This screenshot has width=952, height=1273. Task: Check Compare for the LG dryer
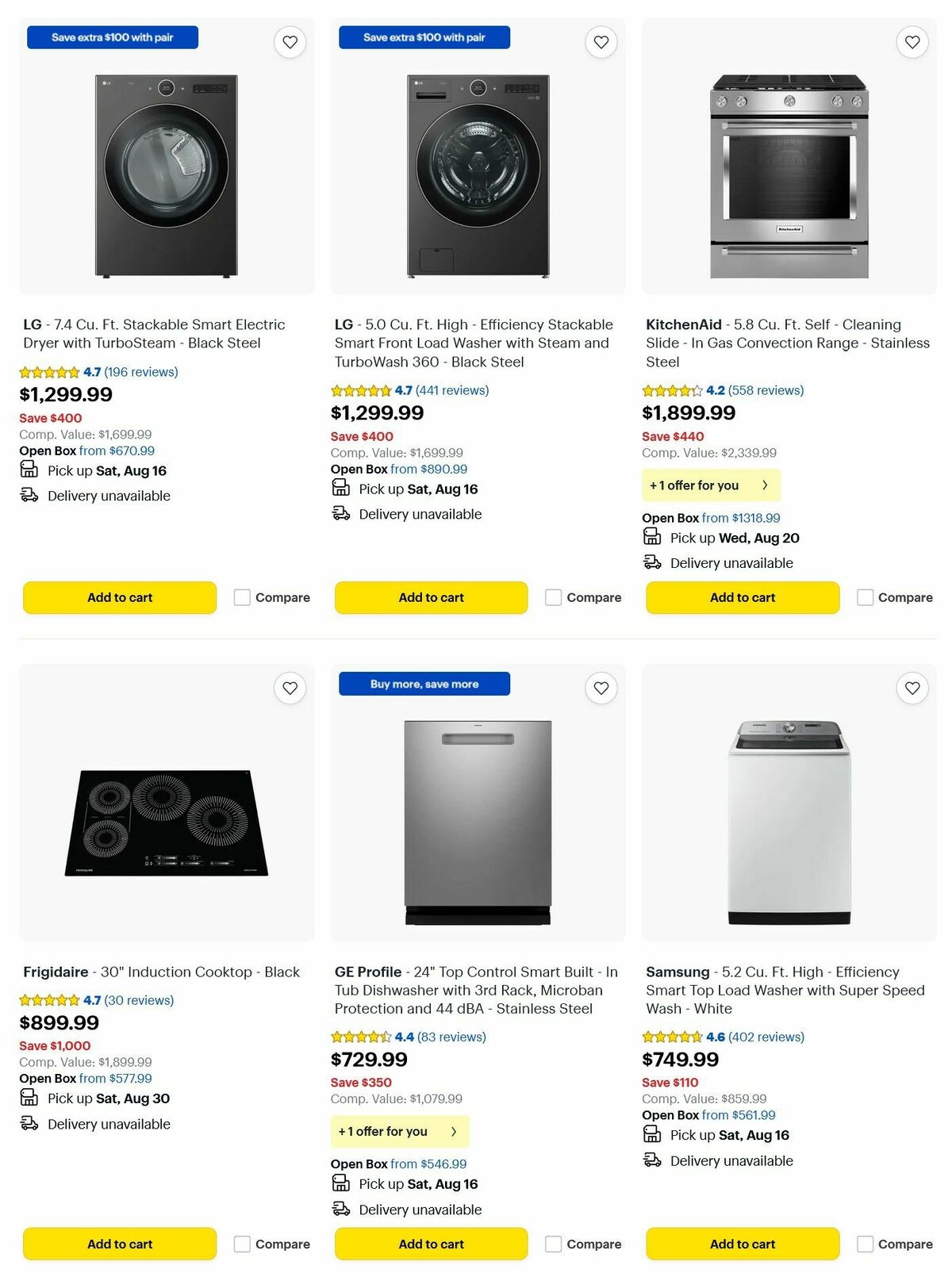[240, 596]
